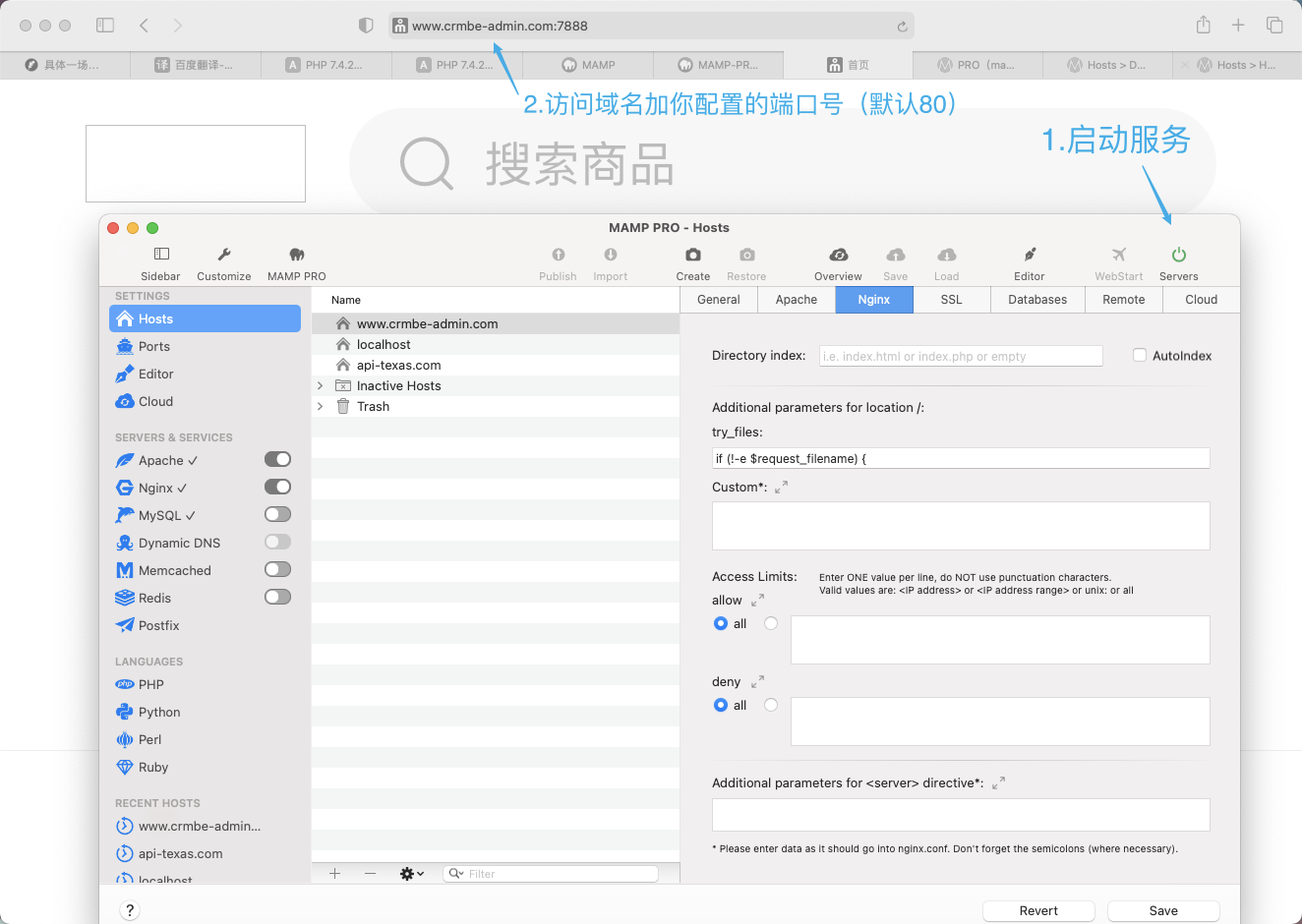This screenshot has height=924, width=1302.
Task: Click the Directory index input field
Action: (961, 356)
